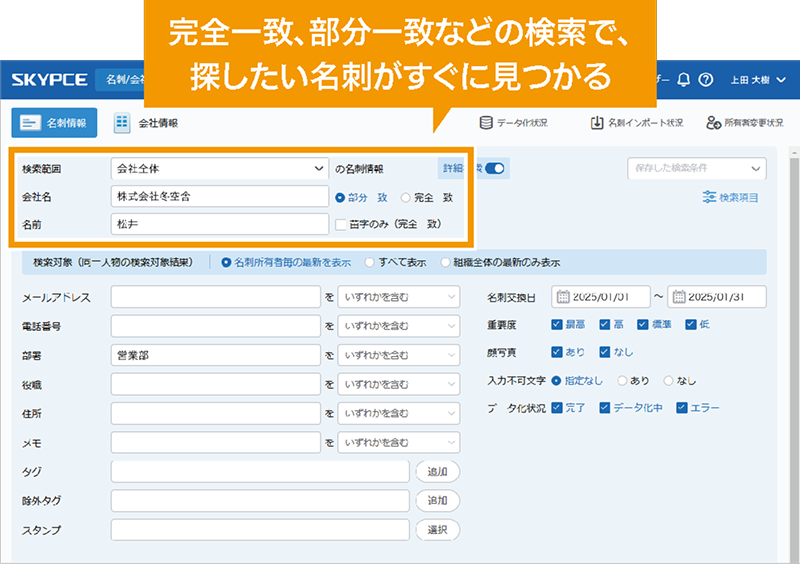Image resolution: width=800 pixels, height=564 pixels.
Task: Open the help question mark icon
Action: point(706,80)
